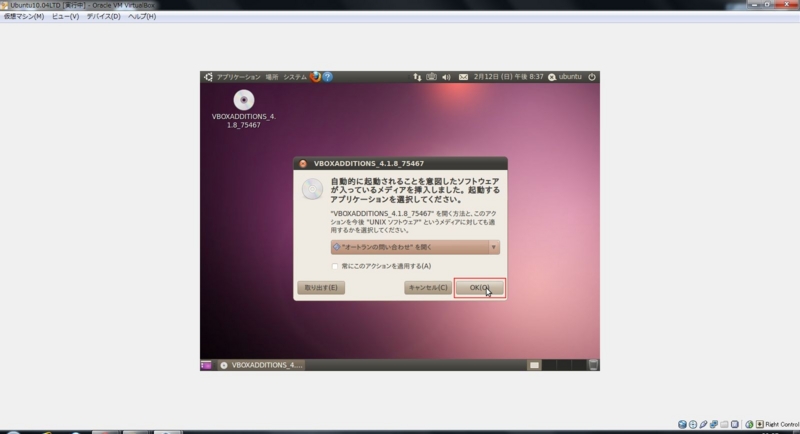Click the show desktop icon in bottom panel
800x434 pixels.
coord(206,365)
